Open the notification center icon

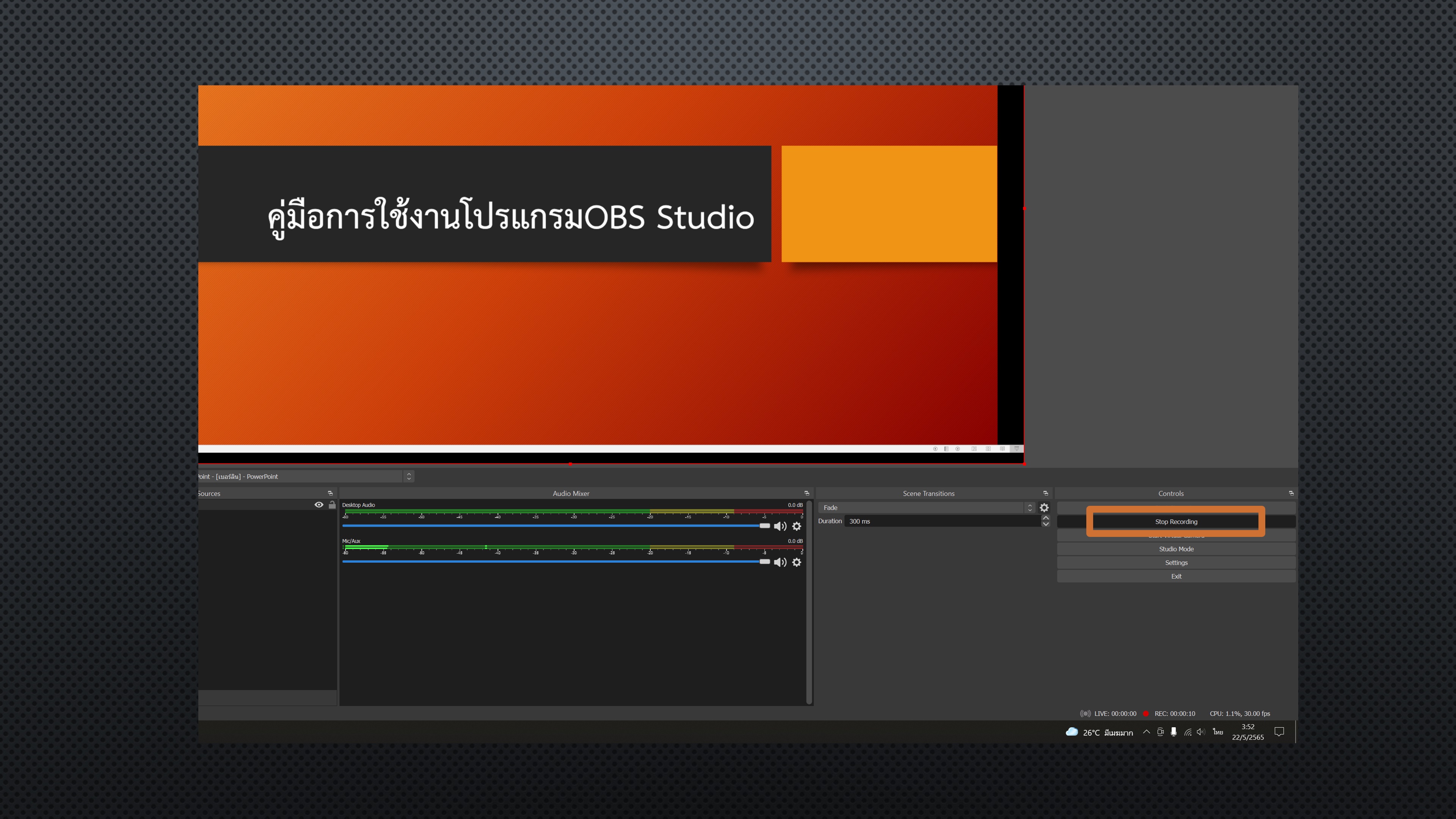[x=1280, y=732]
